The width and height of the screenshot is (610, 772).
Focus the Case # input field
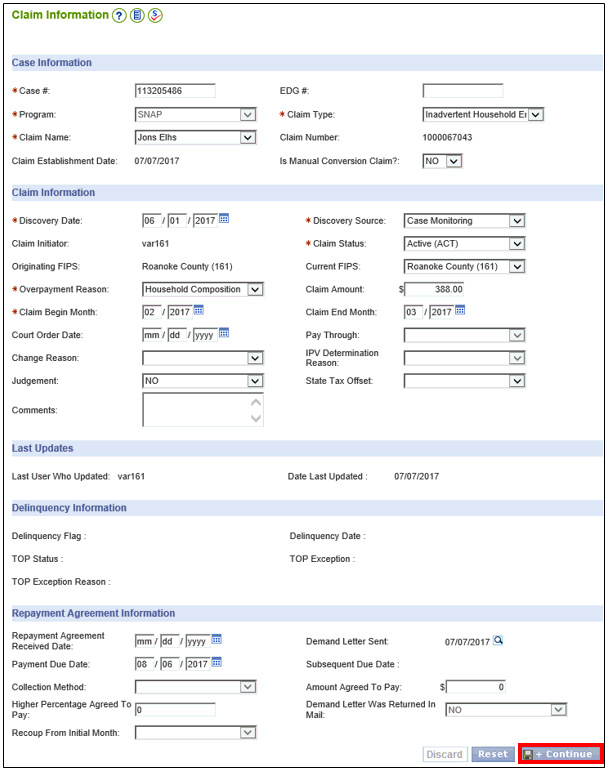(175, 91)
